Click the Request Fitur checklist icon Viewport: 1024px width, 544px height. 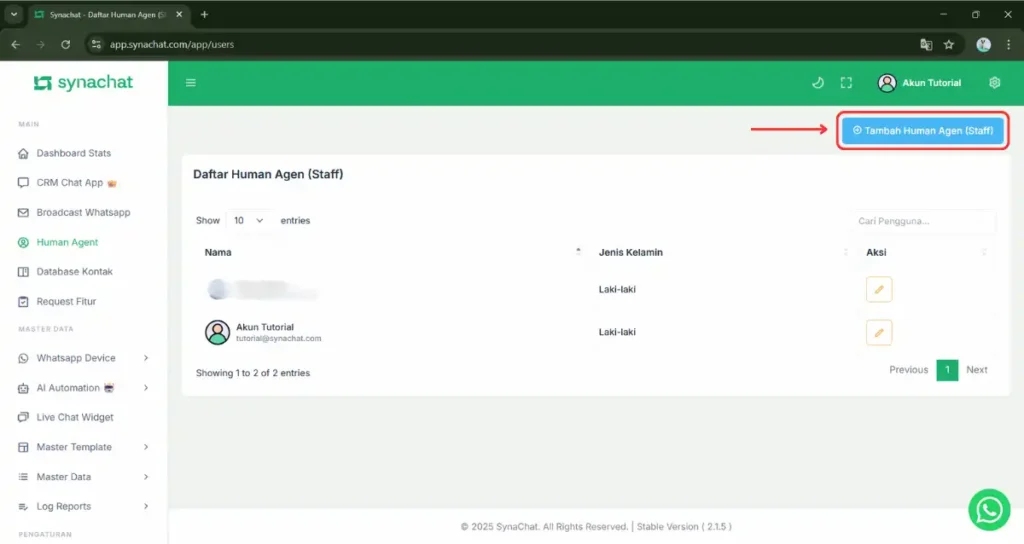pos(24,302)
